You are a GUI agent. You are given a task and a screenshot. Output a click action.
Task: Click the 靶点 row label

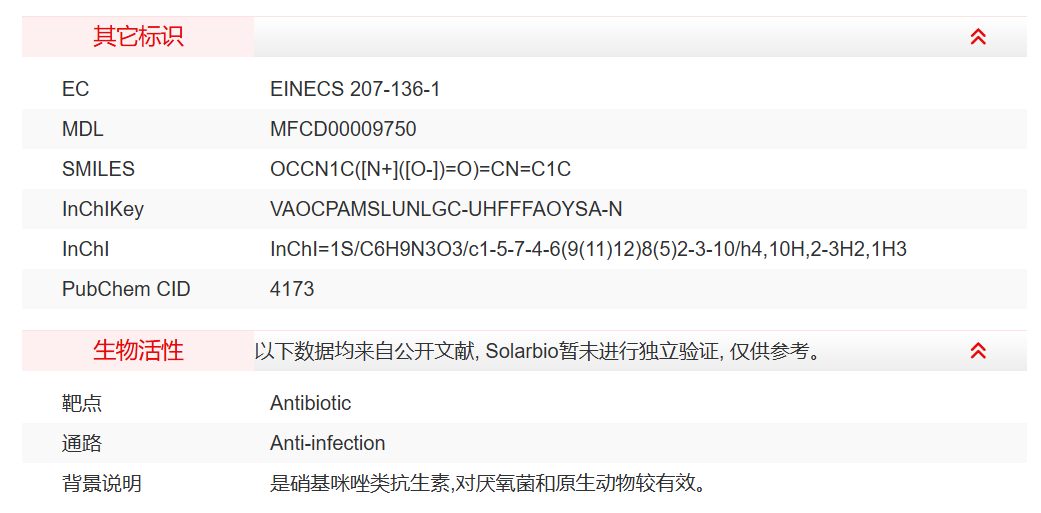(x=82, y=403)
